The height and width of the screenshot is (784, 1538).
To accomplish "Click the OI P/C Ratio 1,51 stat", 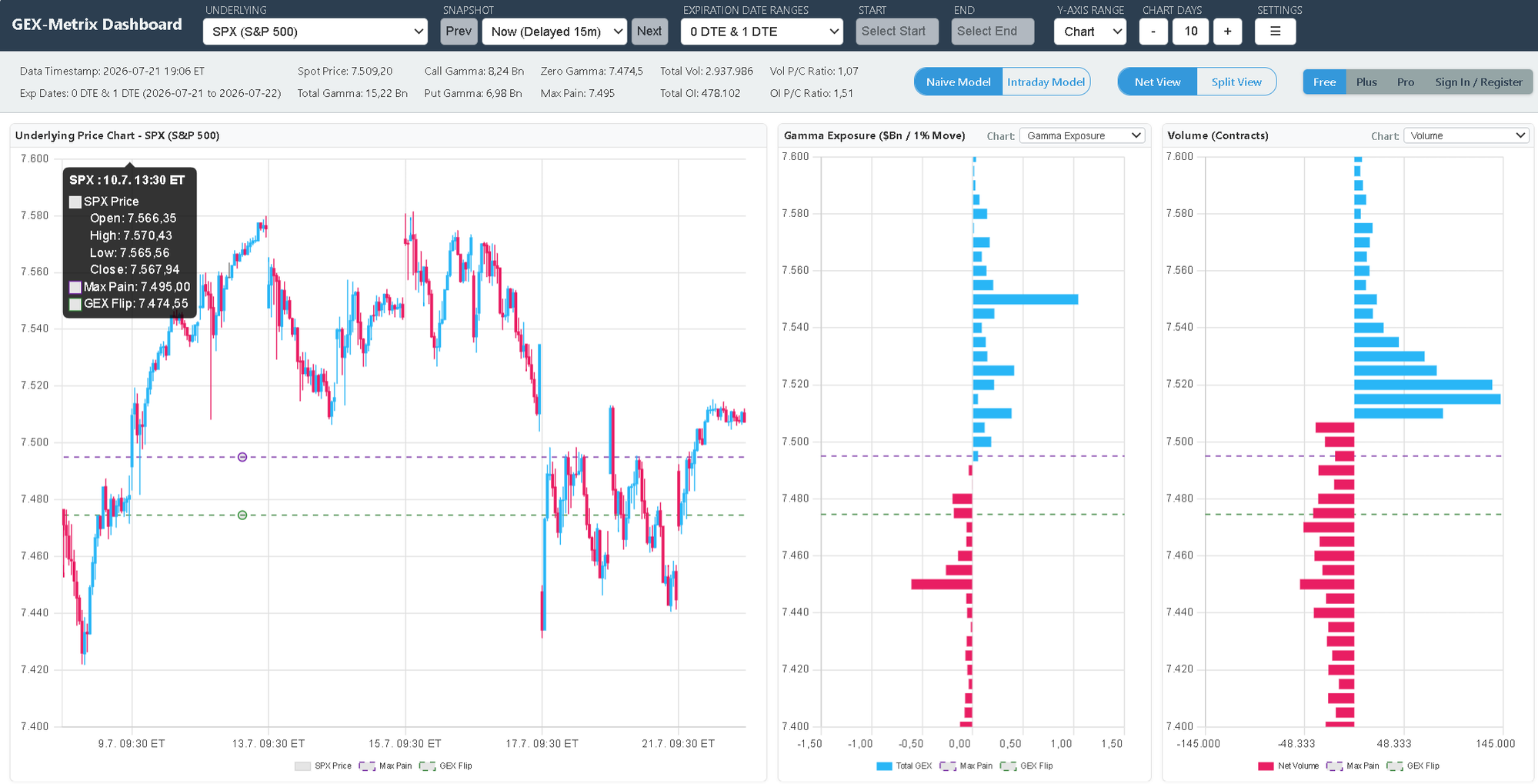I will click(811, 93).
